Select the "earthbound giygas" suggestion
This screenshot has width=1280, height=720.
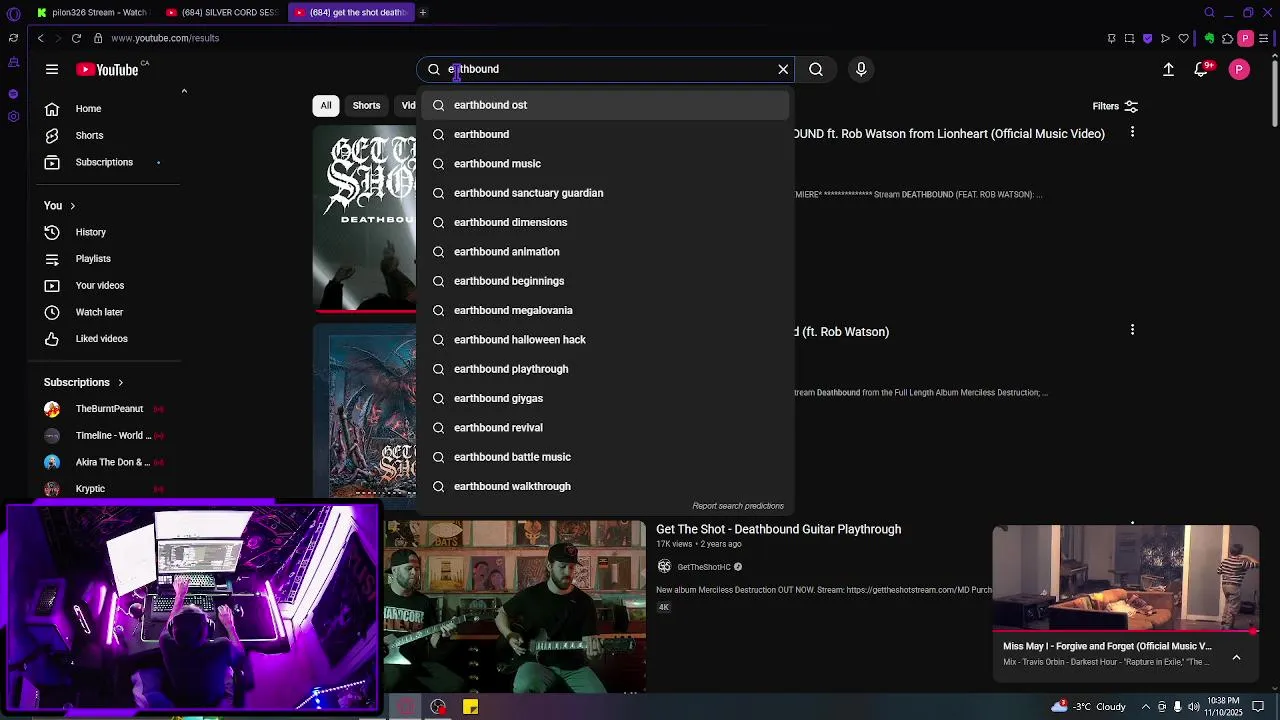605,398
